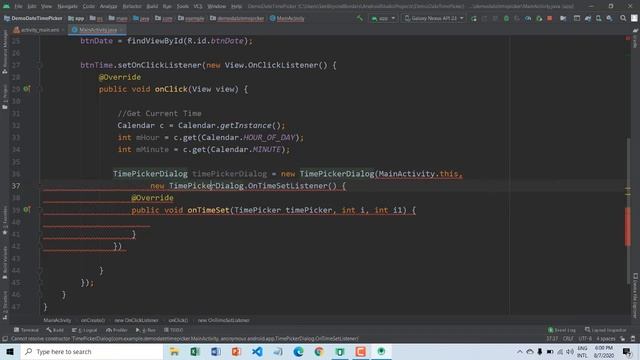Open Microsoft Edge from taskbar

coord(298,351)
